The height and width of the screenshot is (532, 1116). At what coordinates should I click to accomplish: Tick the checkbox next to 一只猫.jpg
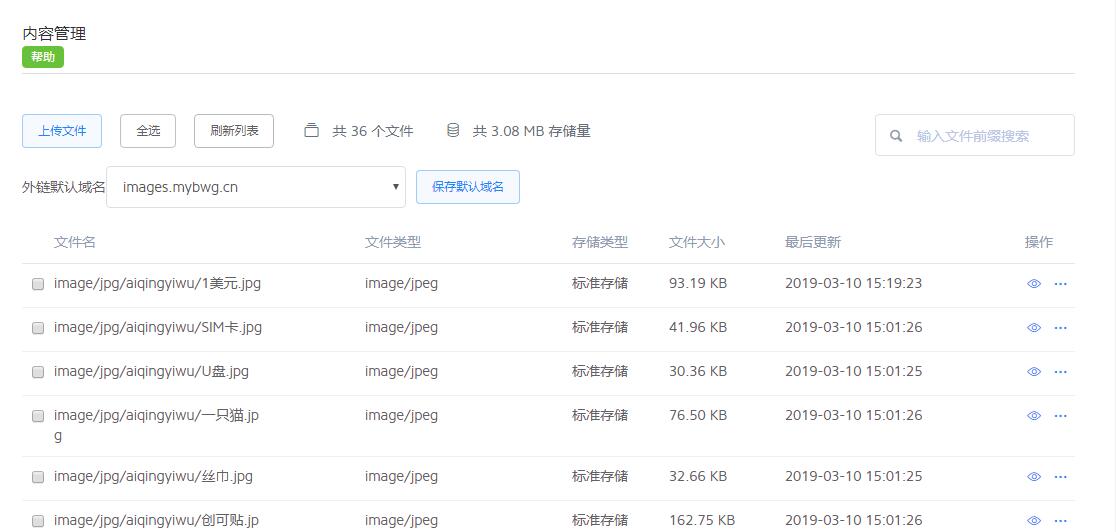(x=38, y=416)
